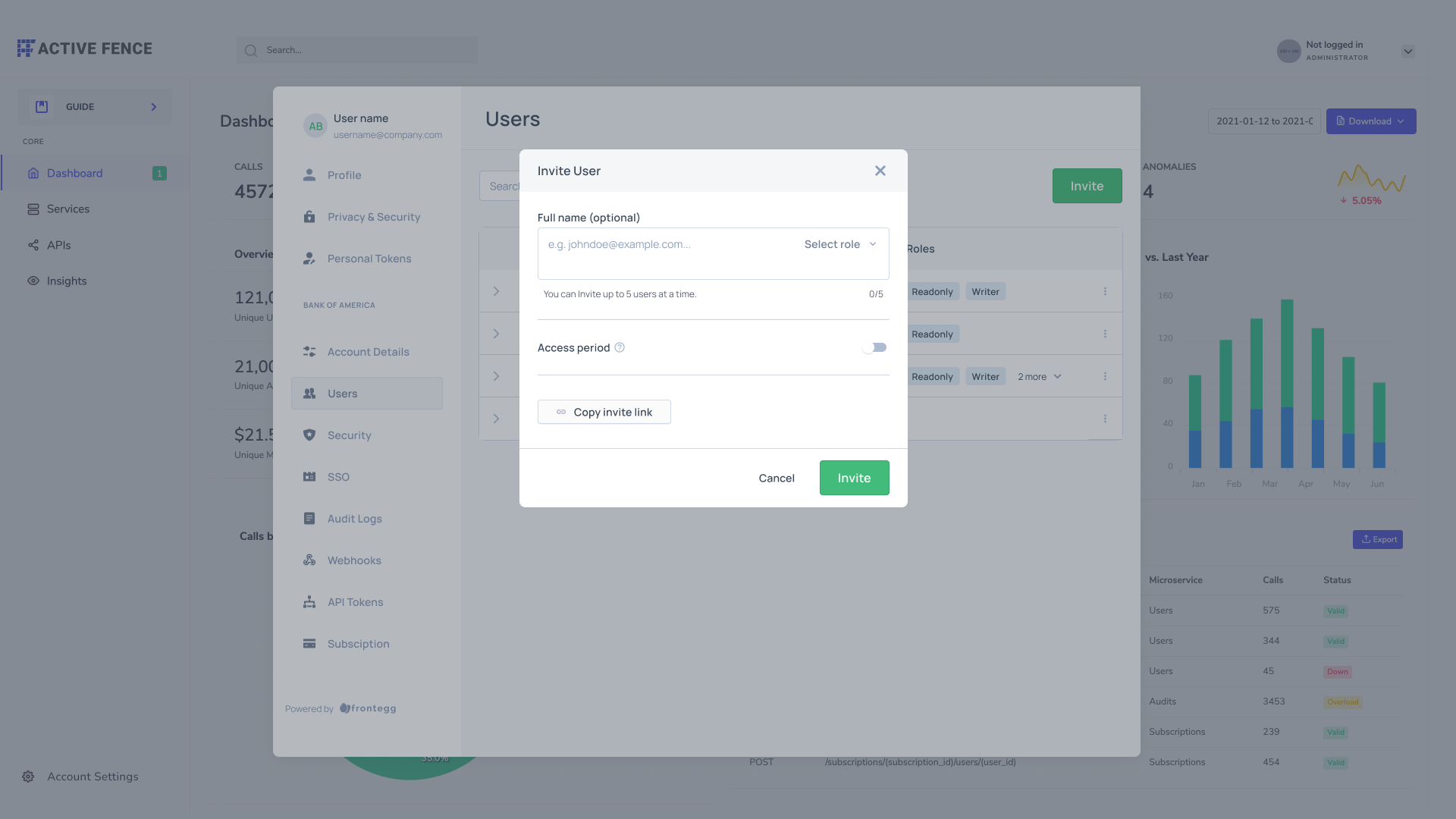Click the Export button in Calls table
This screenshot has height=819, width=1456.
pos(1378,538)
